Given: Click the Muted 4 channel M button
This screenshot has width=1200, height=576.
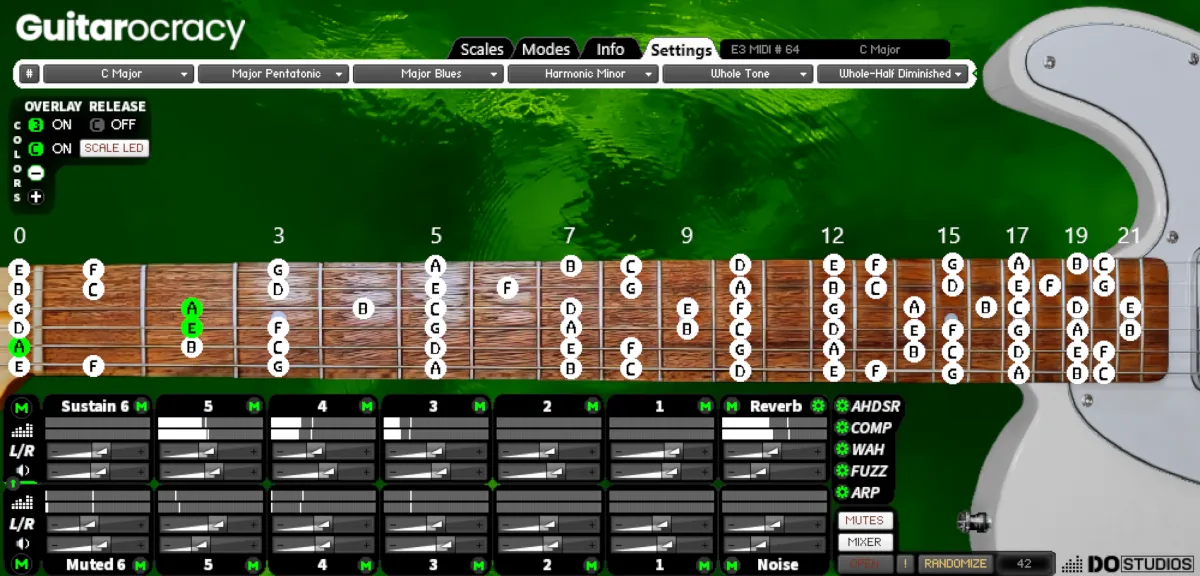Looking at the screenshot, I should [367, 565].
